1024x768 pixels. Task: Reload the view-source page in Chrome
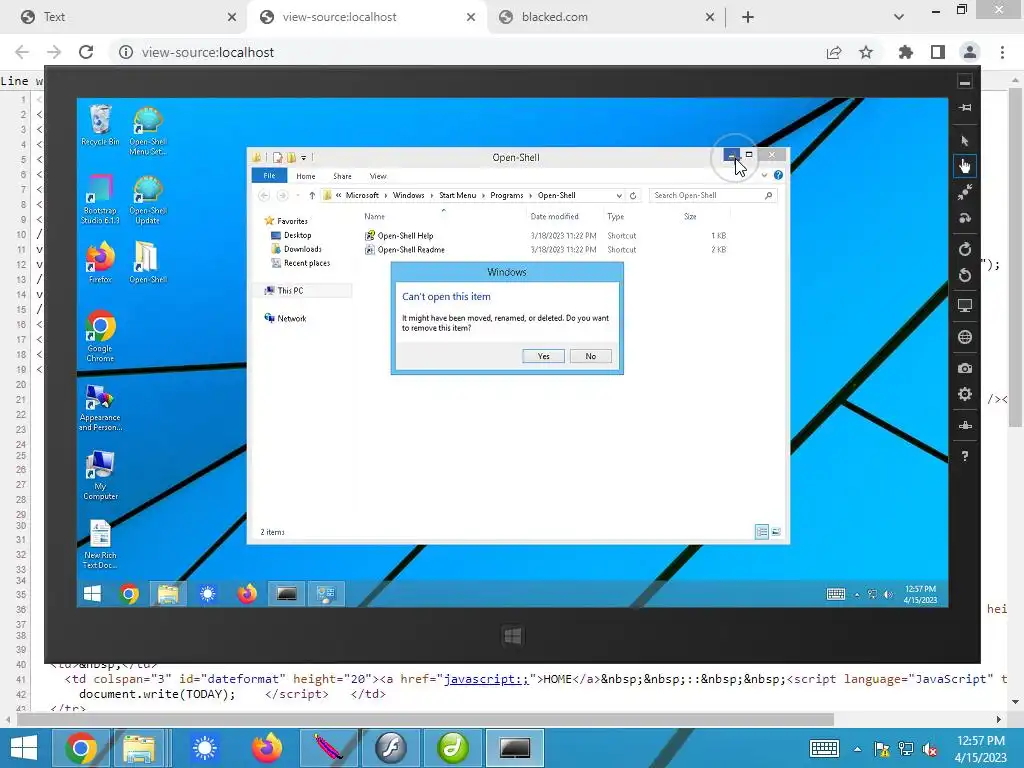[x=86, y=52]
